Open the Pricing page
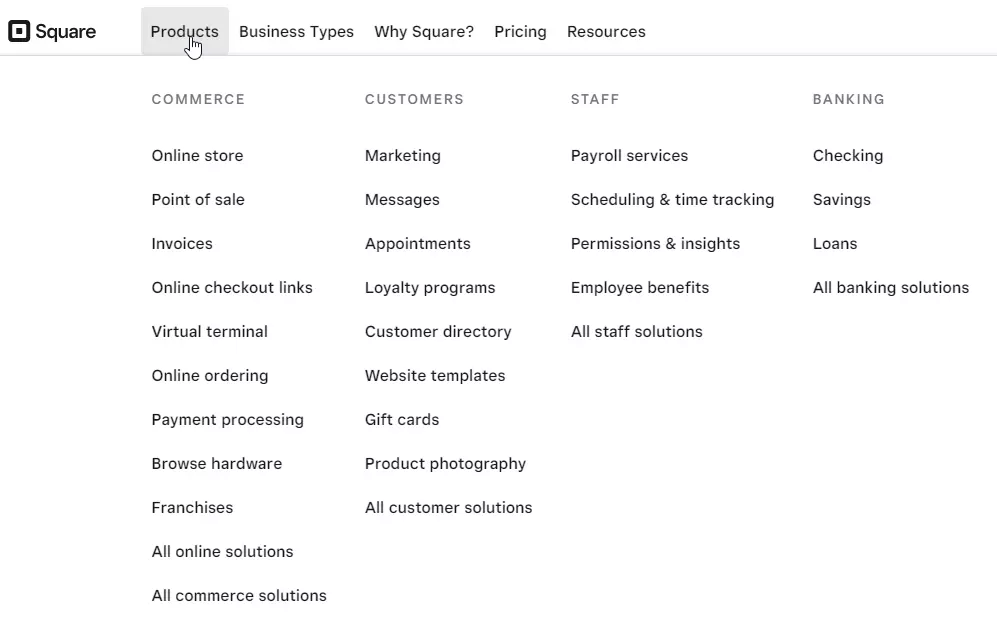This screenshot has height=617, width=997. click(x=520, y=31)
